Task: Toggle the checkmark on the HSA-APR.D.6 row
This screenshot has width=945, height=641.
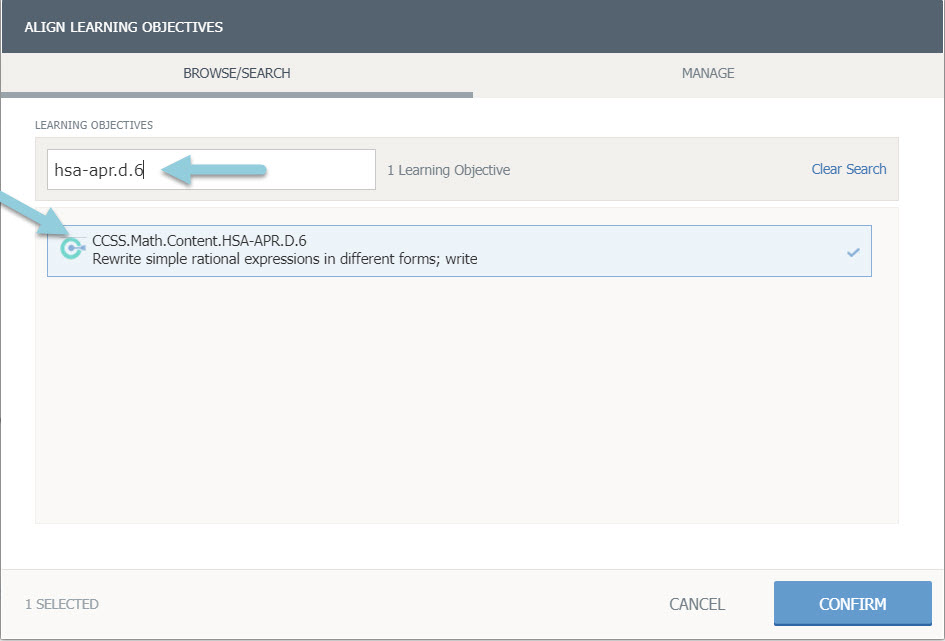Action: (853, 252)
